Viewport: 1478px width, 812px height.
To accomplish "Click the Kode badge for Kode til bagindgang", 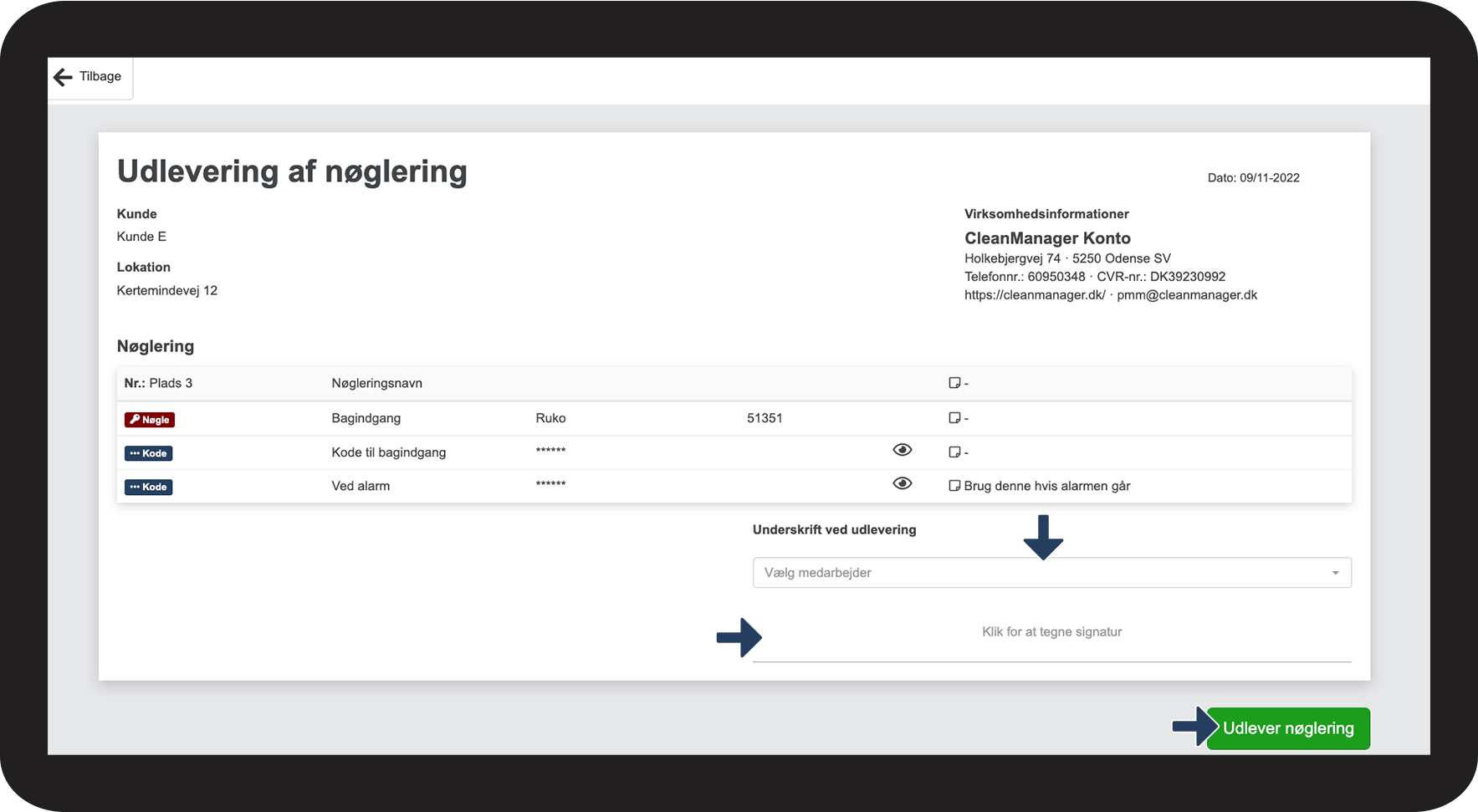I will tap(149, 453).
